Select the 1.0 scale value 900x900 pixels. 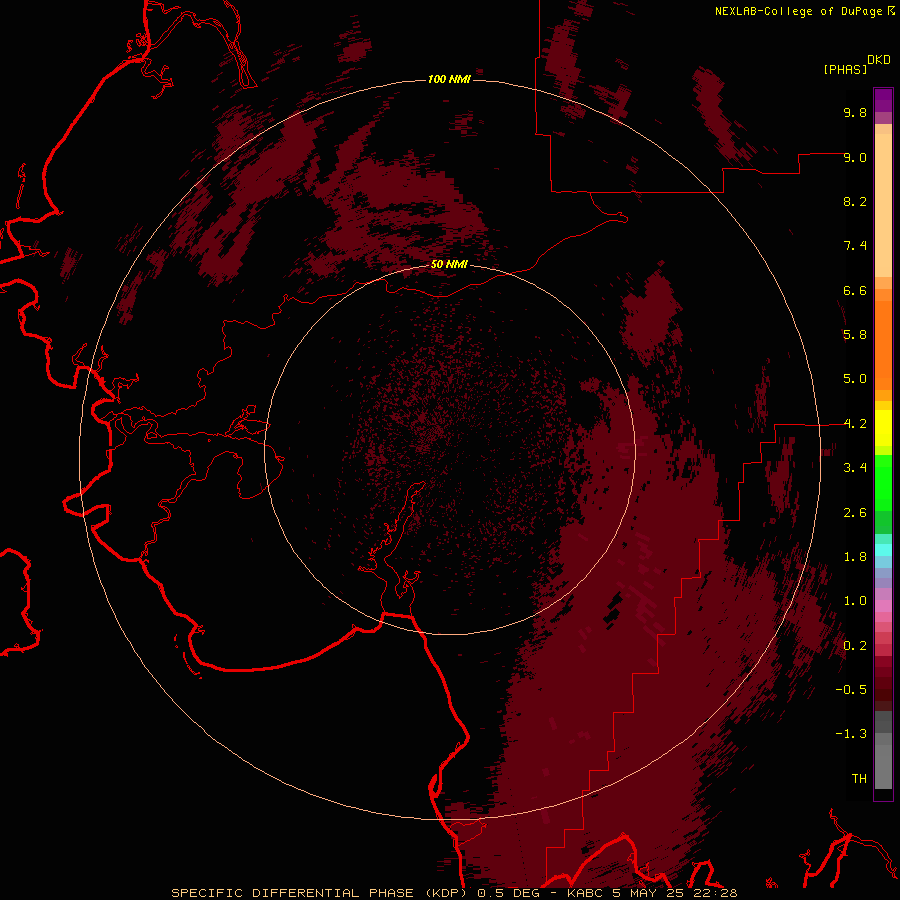[x=855, y=601]
